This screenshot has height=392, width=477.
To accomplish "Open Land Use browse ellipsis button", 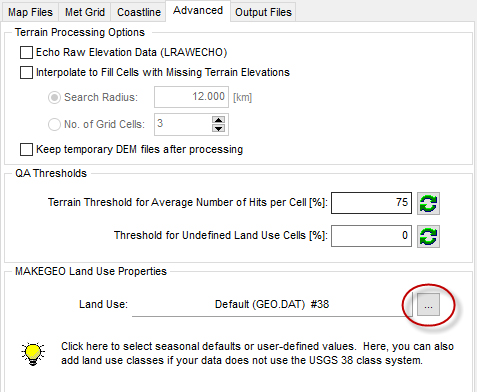I will 428,305.
